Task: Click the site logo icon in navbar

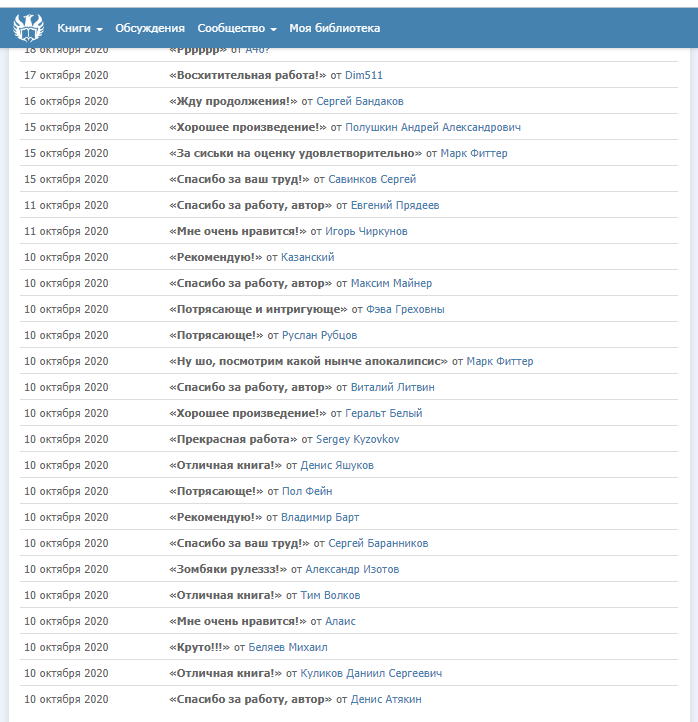Action: [x=28, y=27]
